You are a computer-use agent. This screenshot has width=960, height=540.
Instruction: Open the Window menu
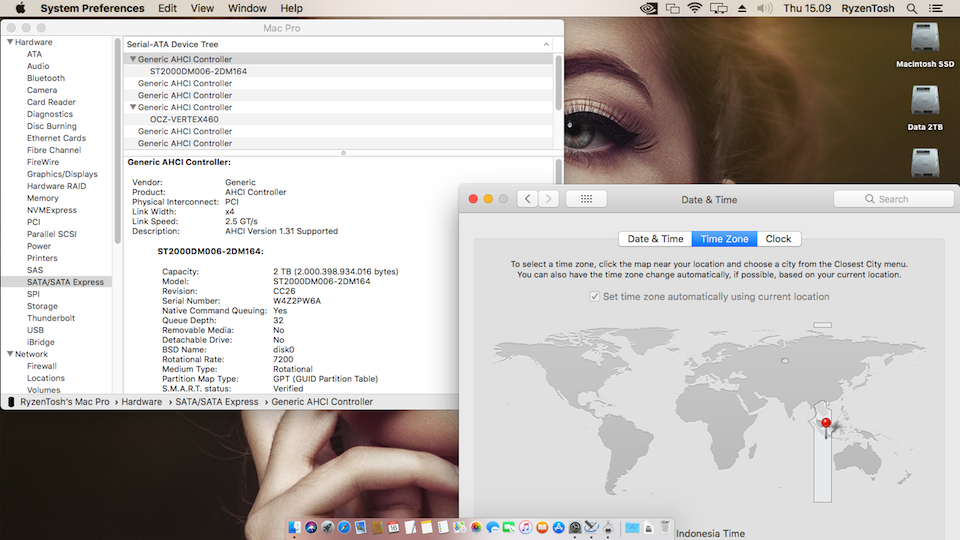click(x=247, y=8)
